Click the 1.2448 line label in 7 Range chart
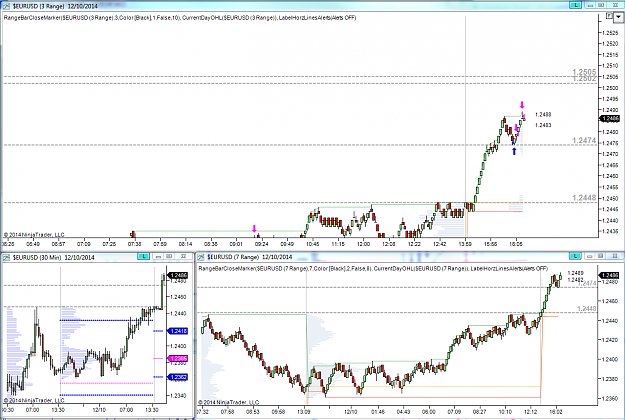Image resolution: width=625 pixels, height=420 pixels. pos(586,309)
